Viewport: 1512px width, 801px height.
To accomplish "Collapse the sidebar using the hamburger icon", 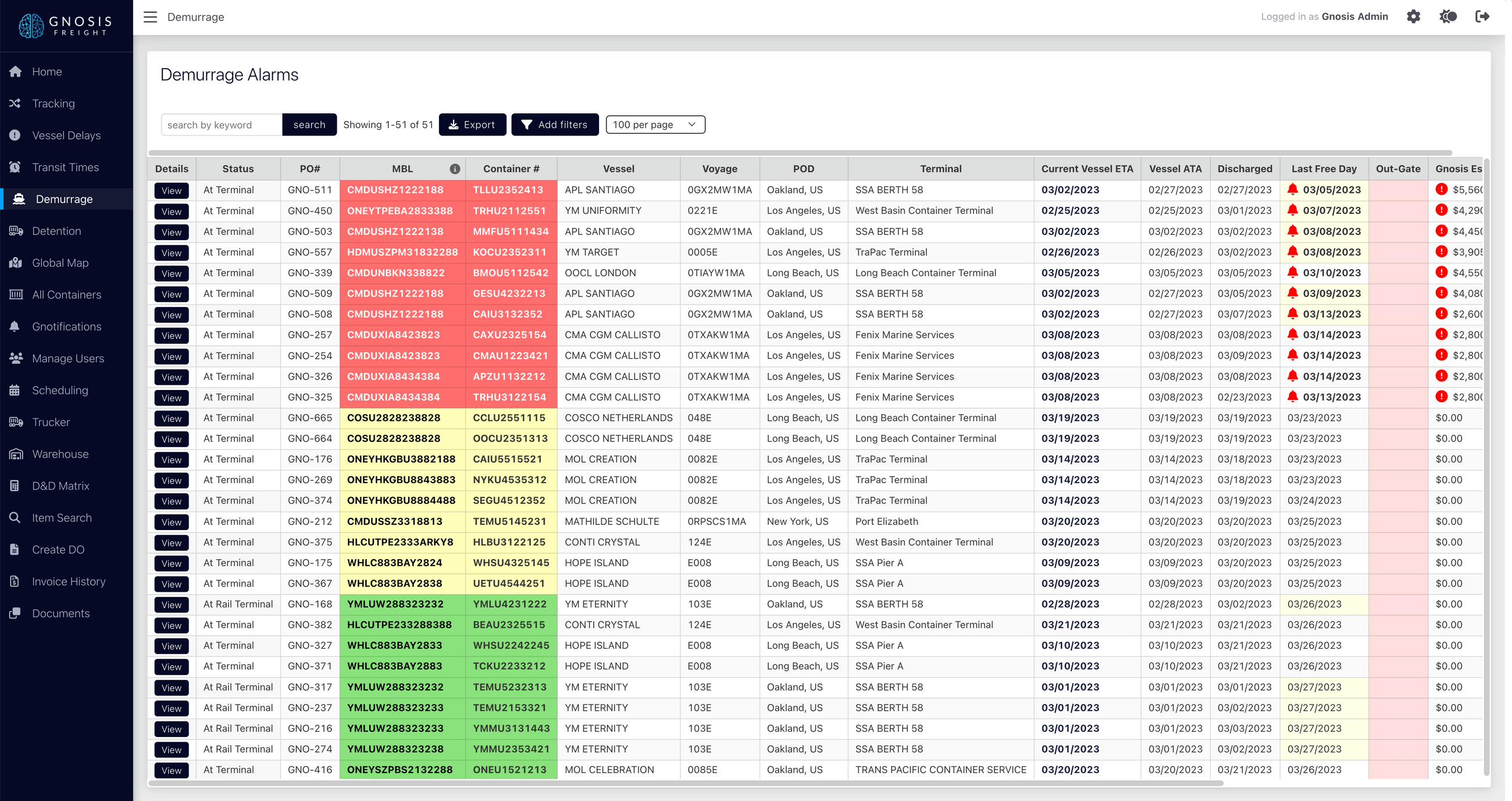I will coord(150,17).
